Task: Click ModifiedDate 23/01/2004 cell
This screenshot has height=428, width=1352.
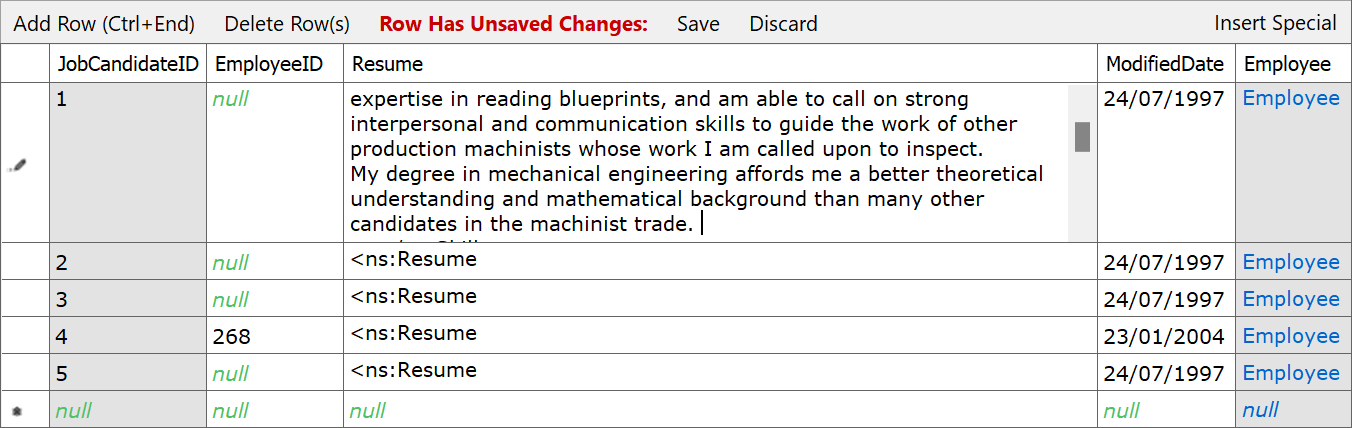Action: pyautogui.click(x=1166, y=336)
